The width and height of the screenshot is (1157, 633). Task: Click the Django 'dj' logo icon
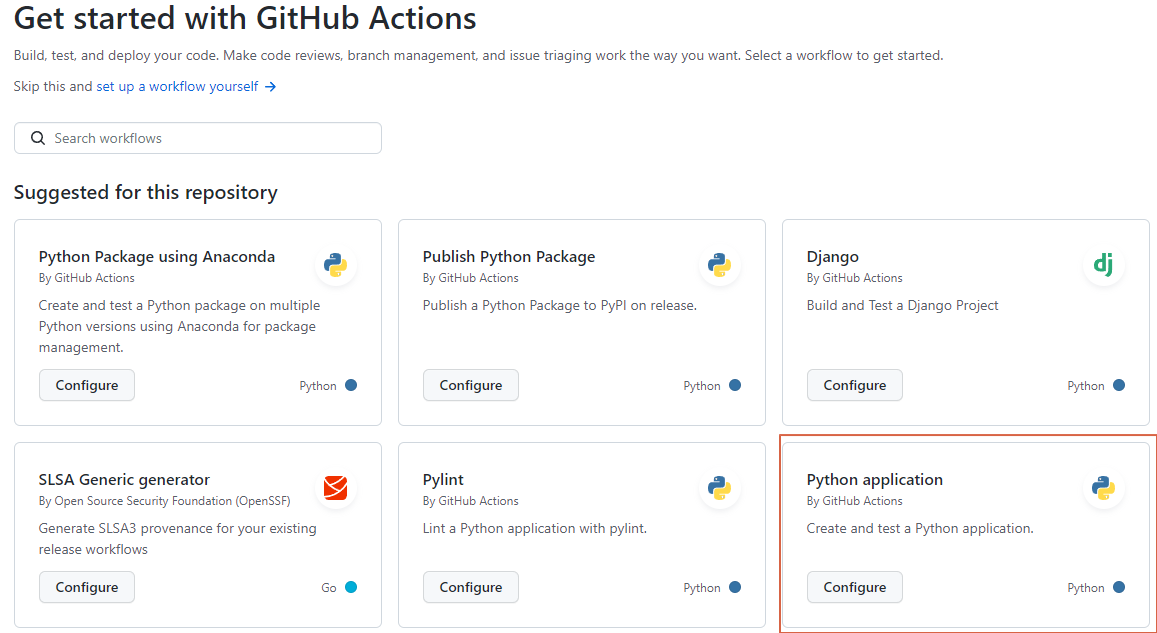(x=1103, y=265)
